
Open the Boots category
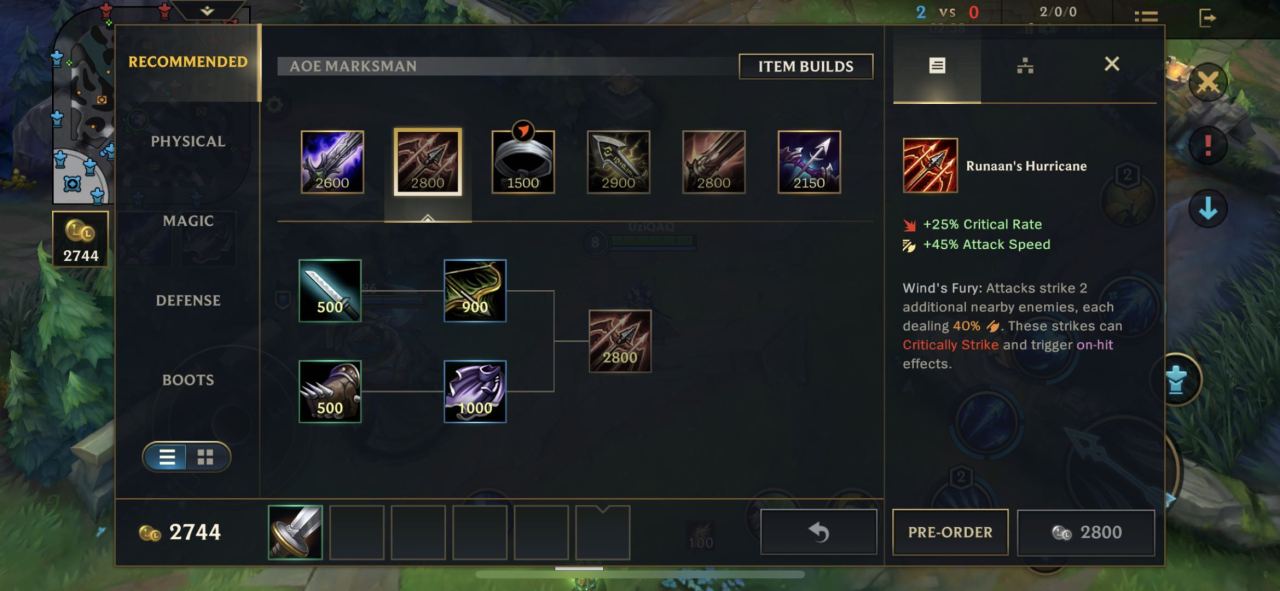[188, 380]
